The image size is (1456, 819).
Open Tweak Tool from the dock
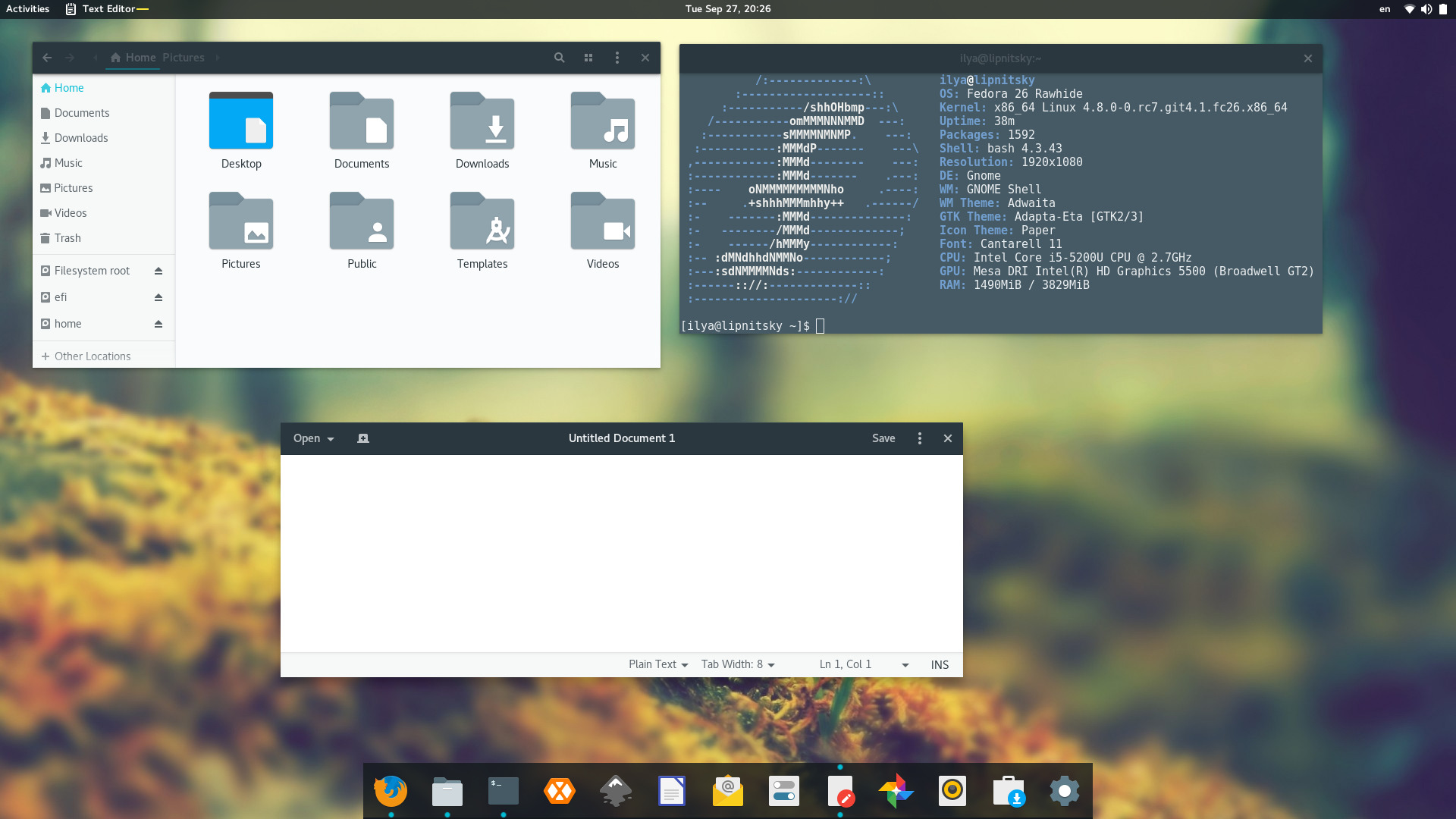(784, 791)
